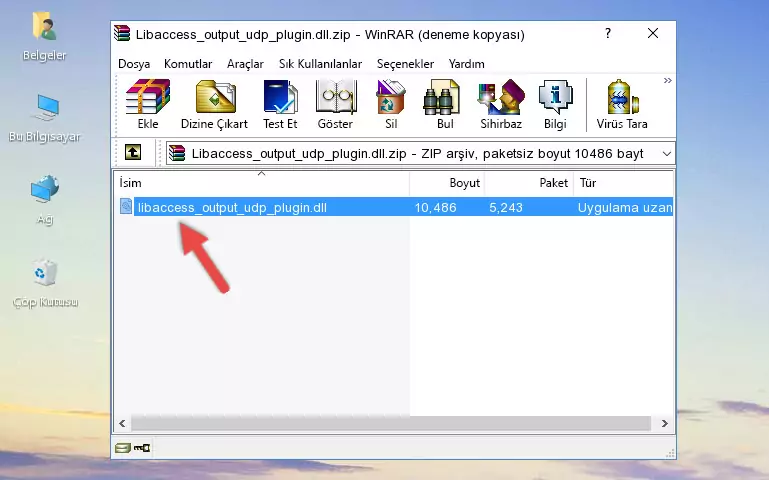The width and height of the screenshot is (769, 480).
Task: Click Dizine Çıkart extract icon
Action: tap(214, 104)
